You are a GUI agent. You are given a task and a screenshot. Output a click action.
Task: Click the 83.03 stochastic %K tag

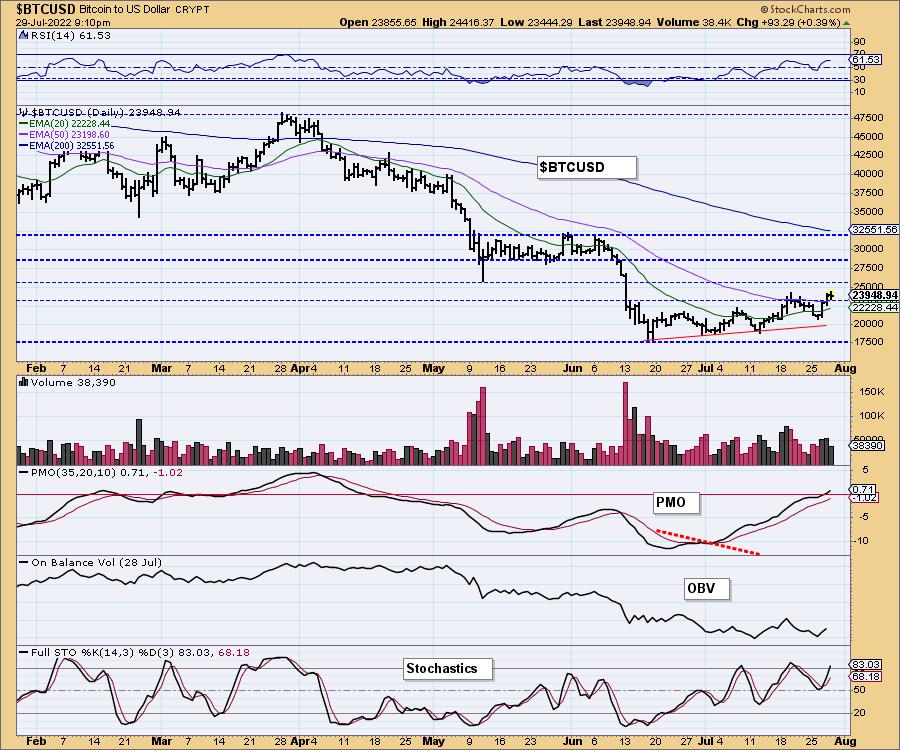tap(866, 664)
